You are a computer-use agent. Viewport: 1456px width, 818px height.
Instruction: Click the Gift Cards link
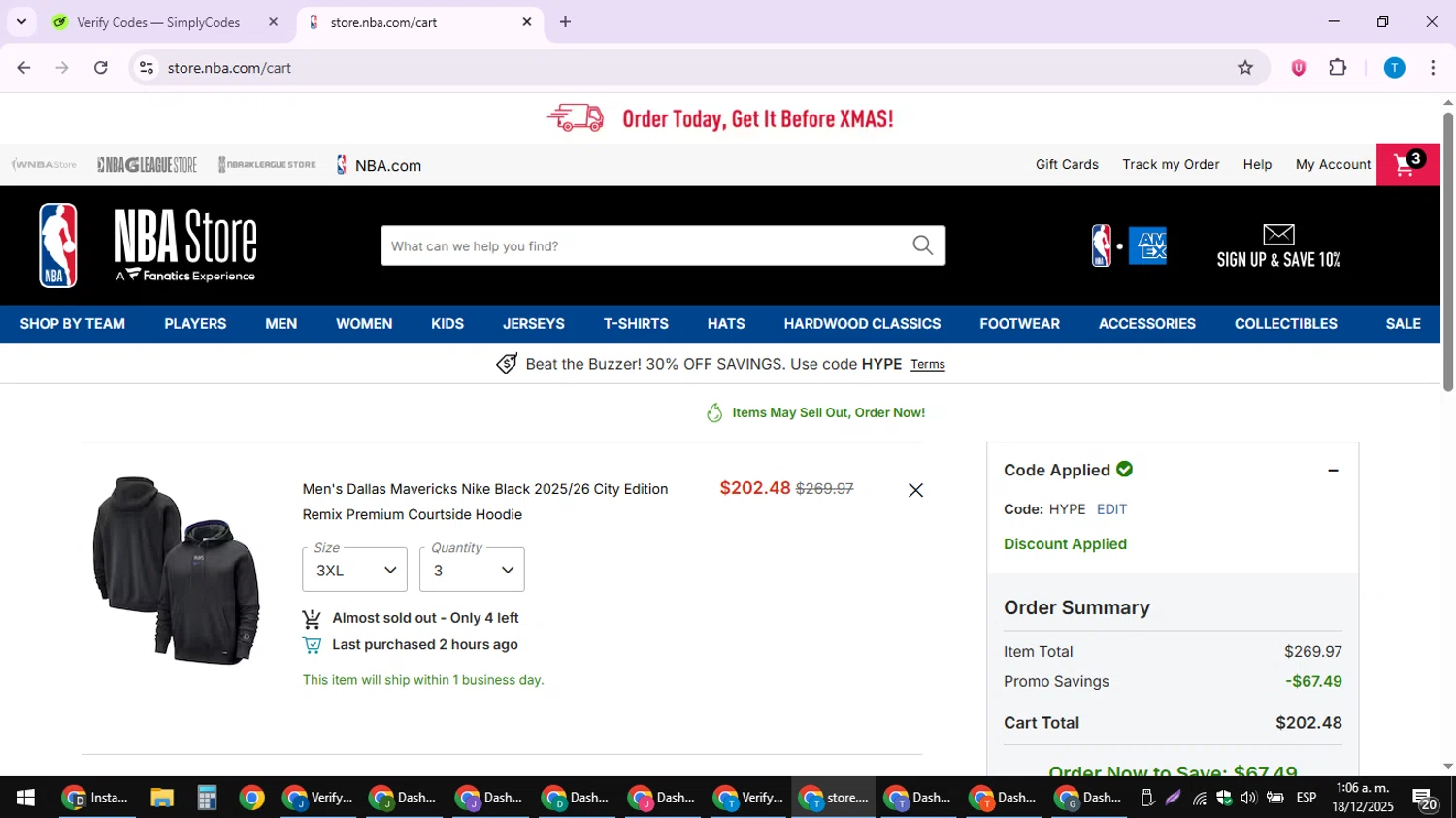coord(1067,164)
